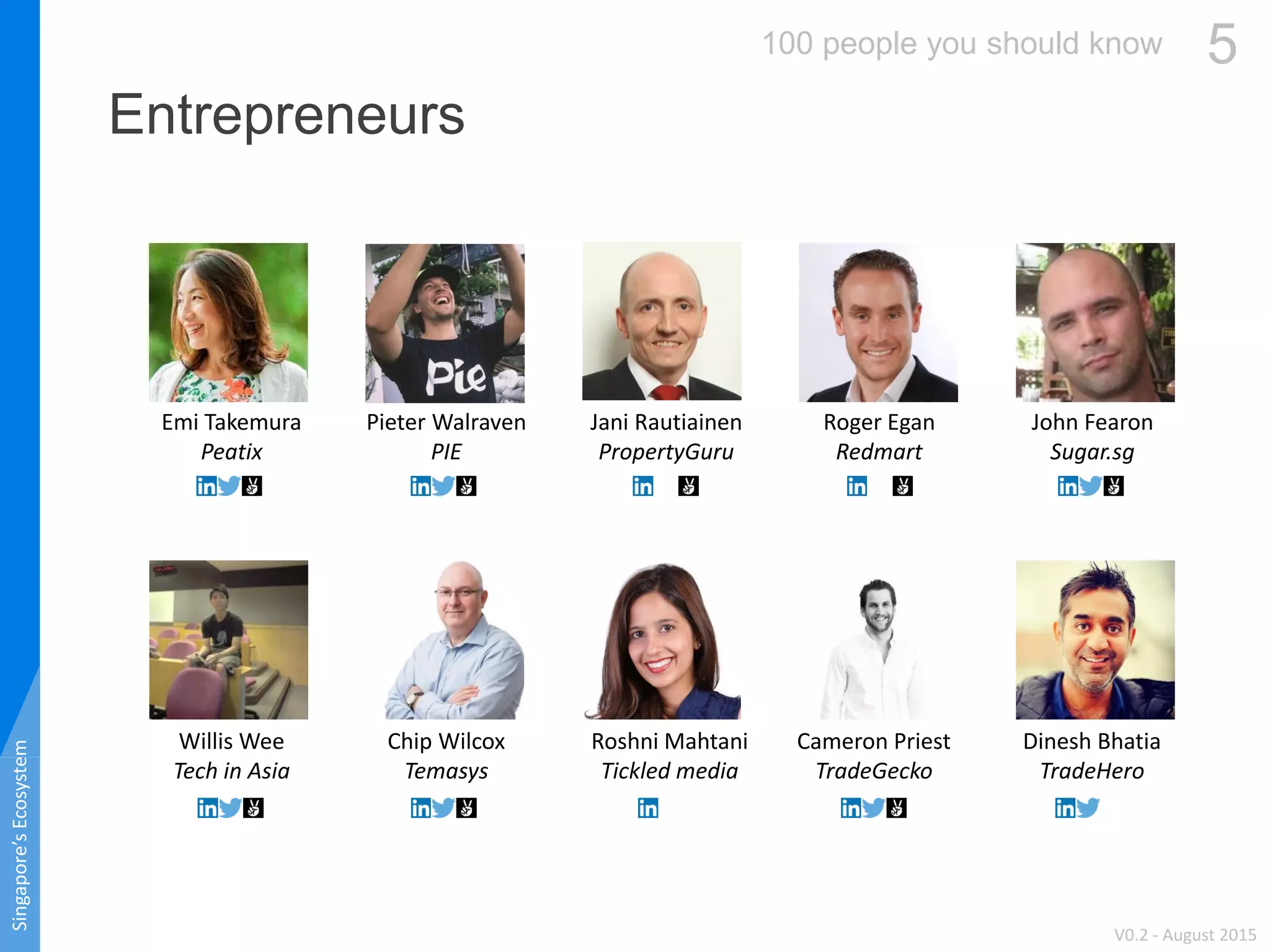Open Emi Takemura's LinkedIn icon
This screenshot has height=952, width=1270.
(206, 487)
